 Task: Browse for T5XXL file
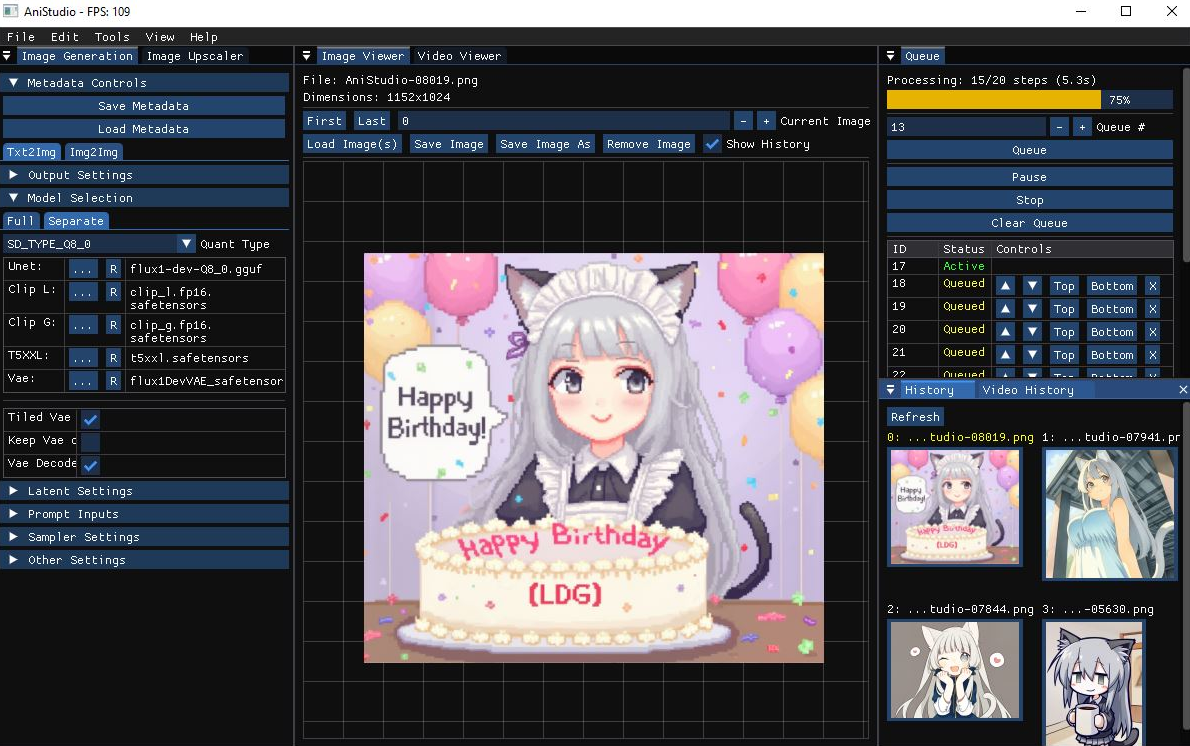coord(83,358)
